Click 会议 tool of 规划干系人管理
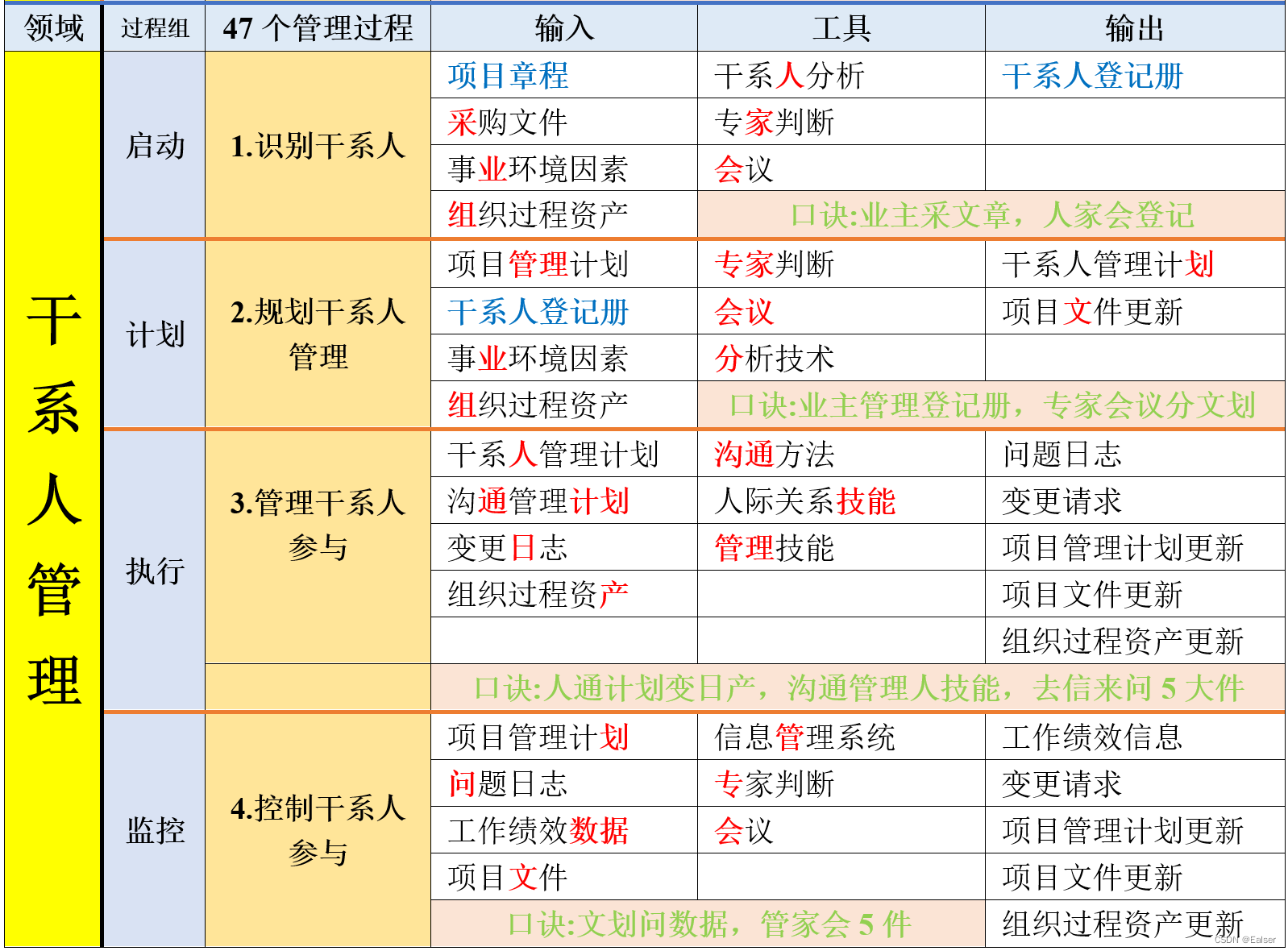This screenshot has width=1288, height=951. click(841, 311)
